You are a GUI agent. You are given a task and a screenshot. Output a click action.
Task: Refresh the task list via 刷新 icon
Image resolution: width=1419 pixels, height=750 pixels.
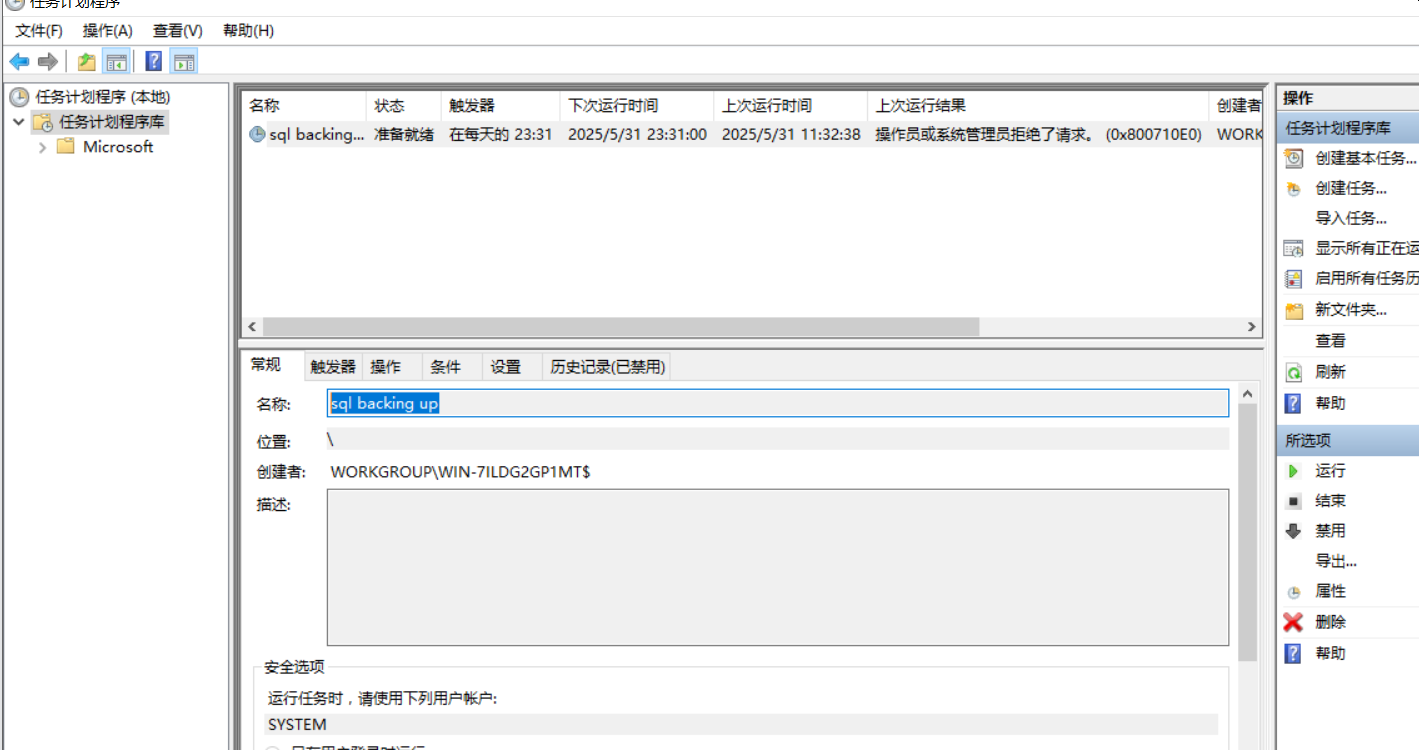tap(1293, 372)
